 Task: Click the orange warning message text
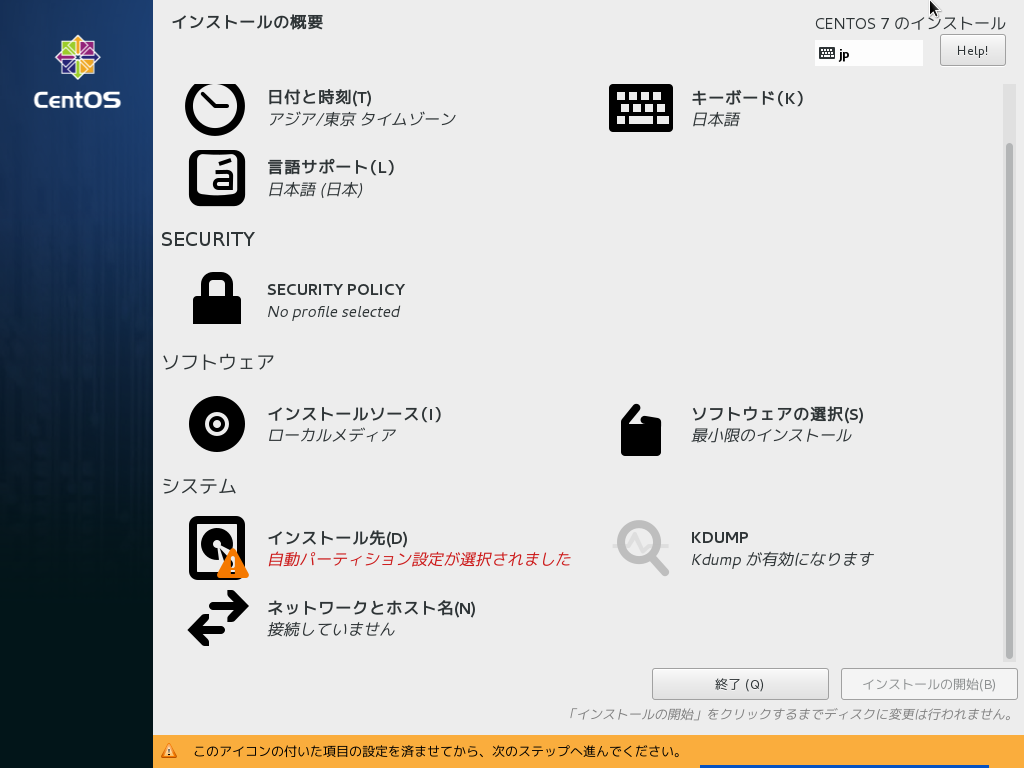[438, 751]
